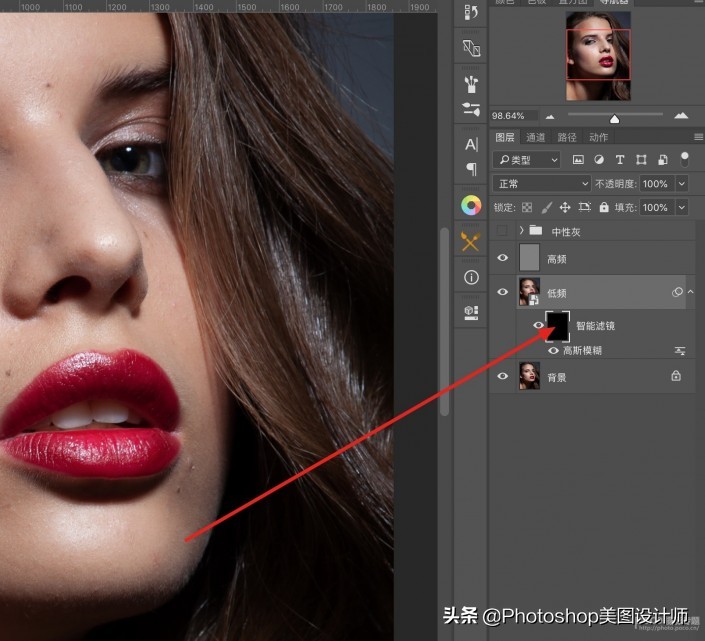Click the lock position (move) icon
The height and width of the screenshot is (641, 705).
point(565,208)
